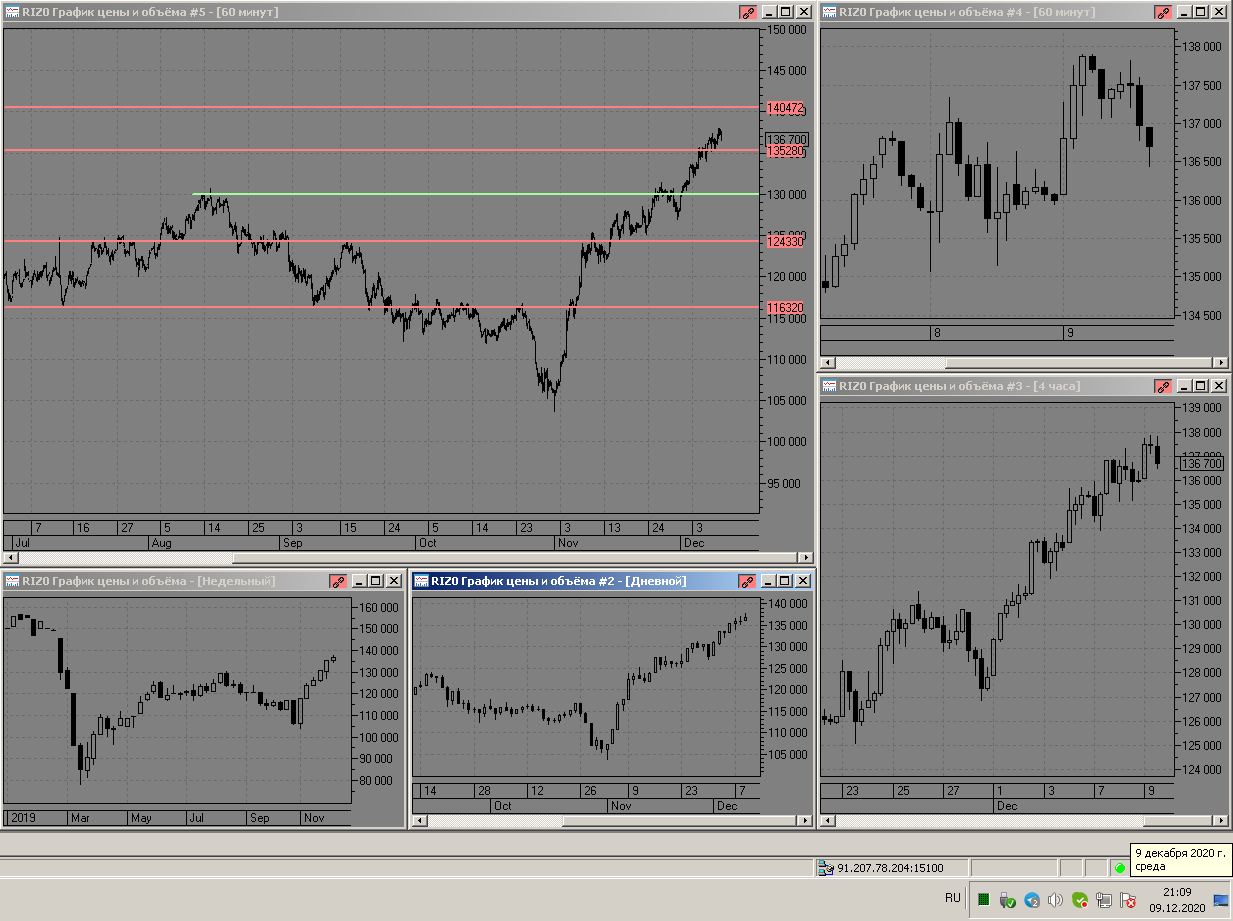Maximize the chart #4 window
The width and height of the screenshot is (1233, 921).
1200,13
